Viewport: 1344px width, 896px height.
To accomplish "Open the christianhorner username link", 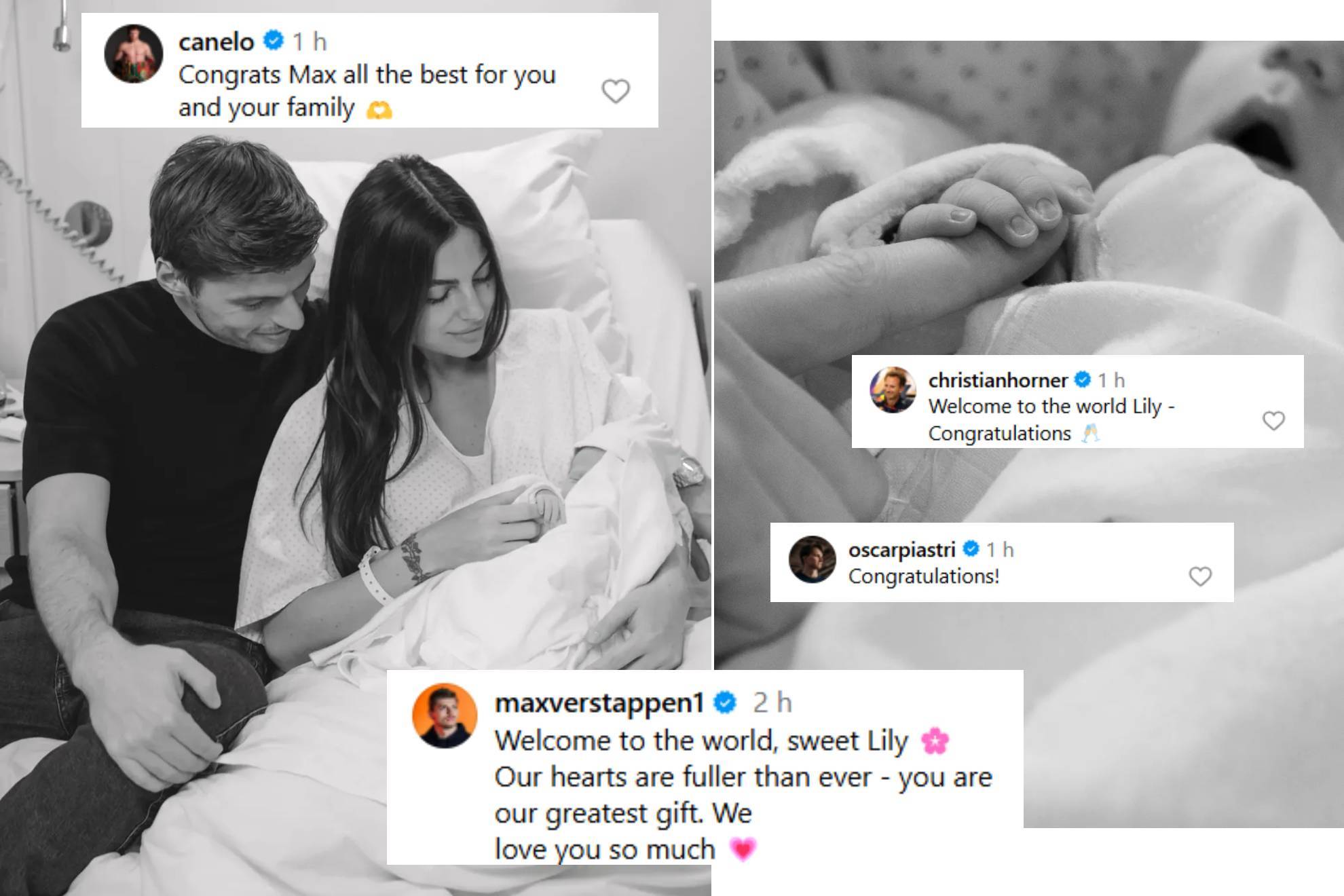I will click(x=998, y=380).
